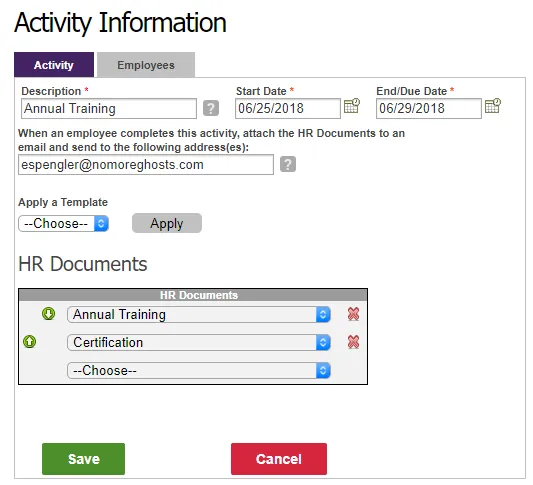Focus the Description input field
The image size is (533, 485).
[109, 108]
